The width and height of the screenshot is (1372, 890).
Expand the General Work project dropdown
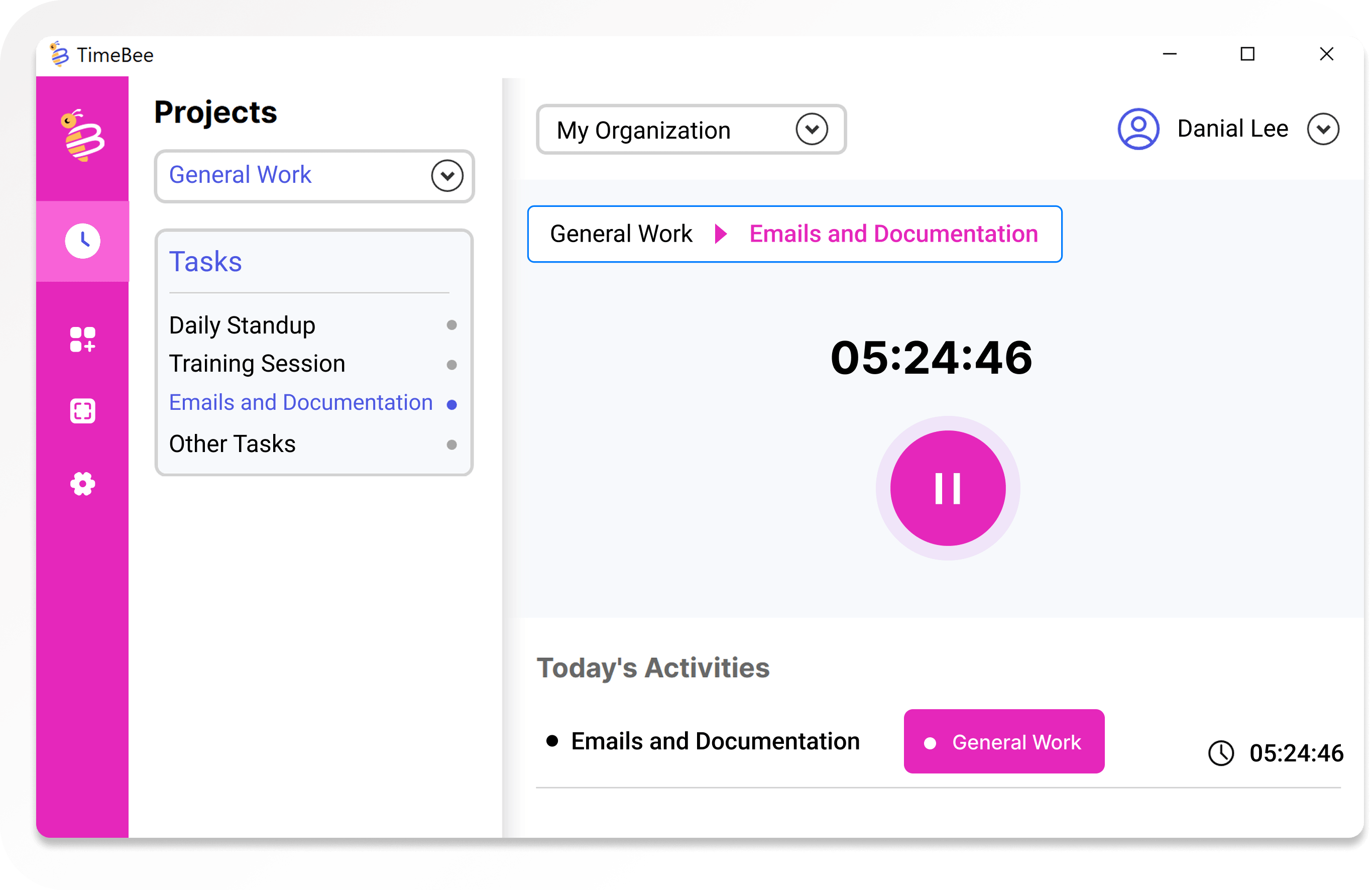click(447, 176)
